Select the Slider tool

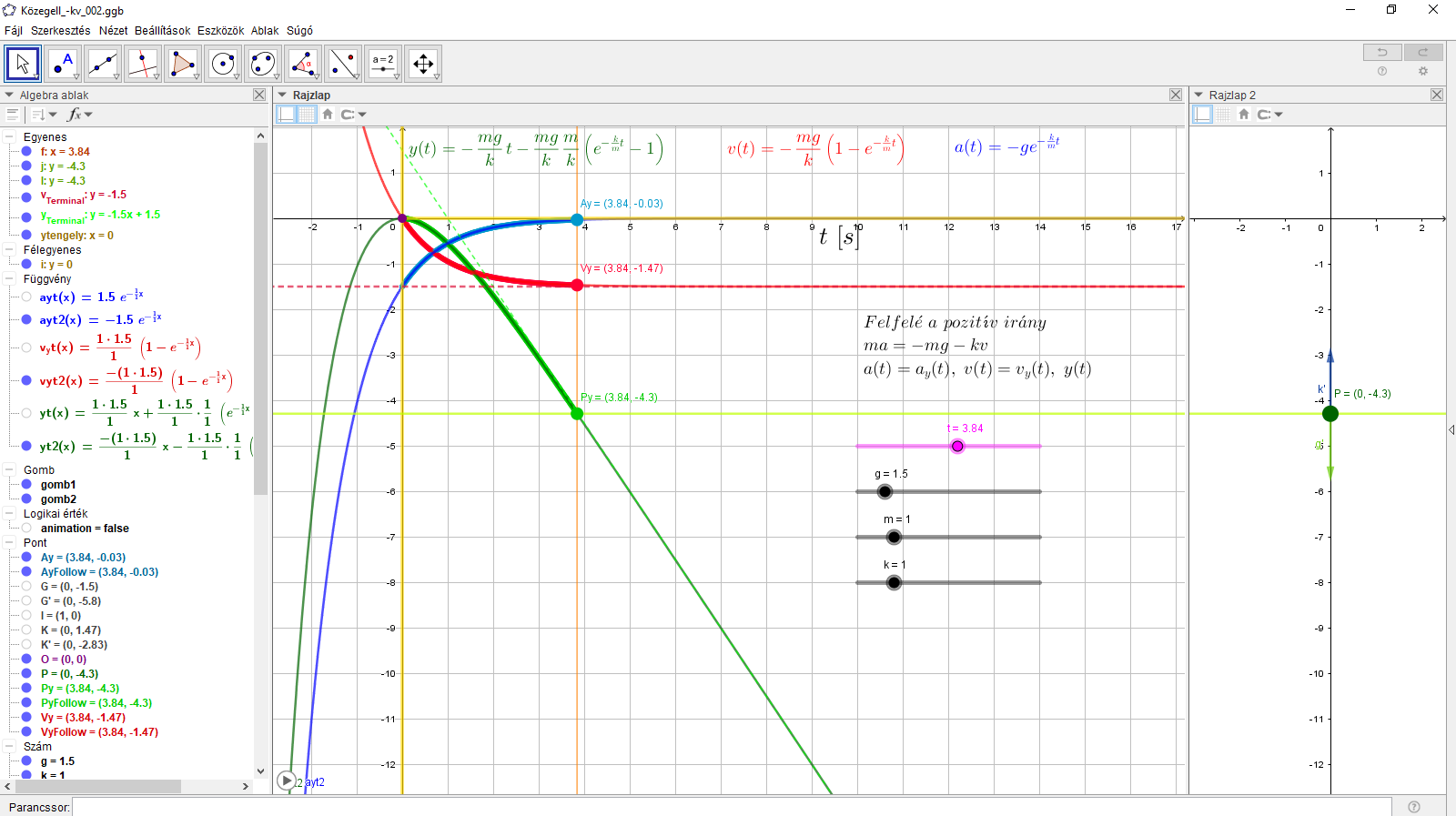point(383,64)
